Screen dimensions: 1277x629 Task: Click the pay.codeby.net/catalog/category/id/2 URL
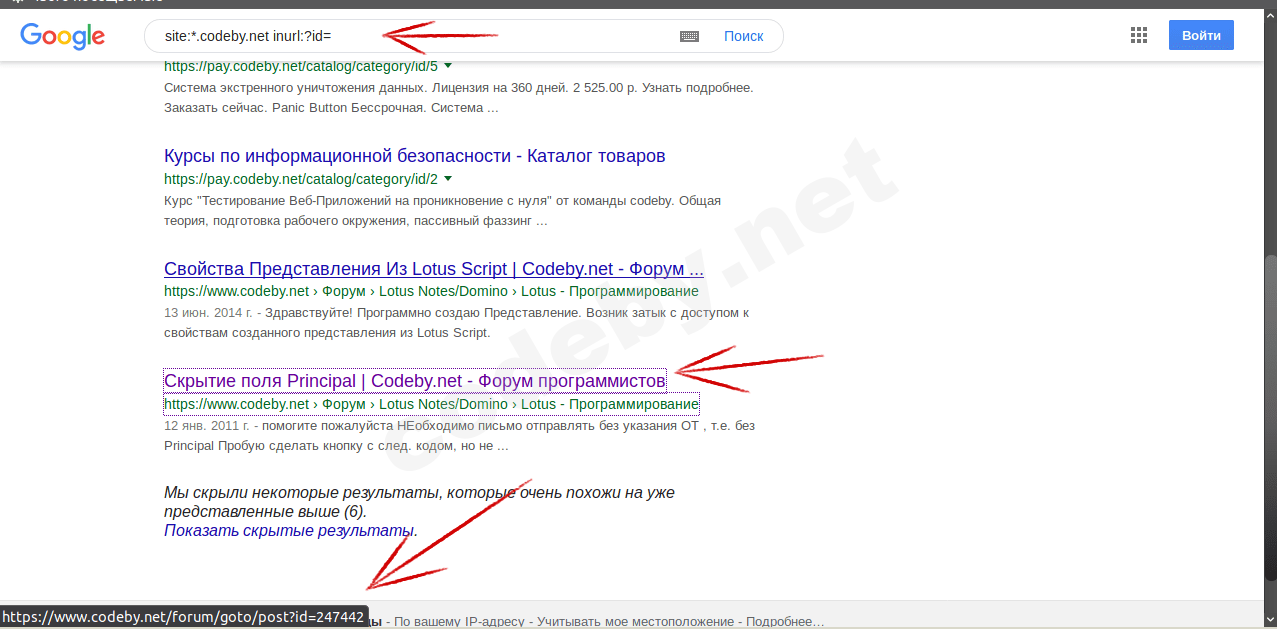pos(301,180)
